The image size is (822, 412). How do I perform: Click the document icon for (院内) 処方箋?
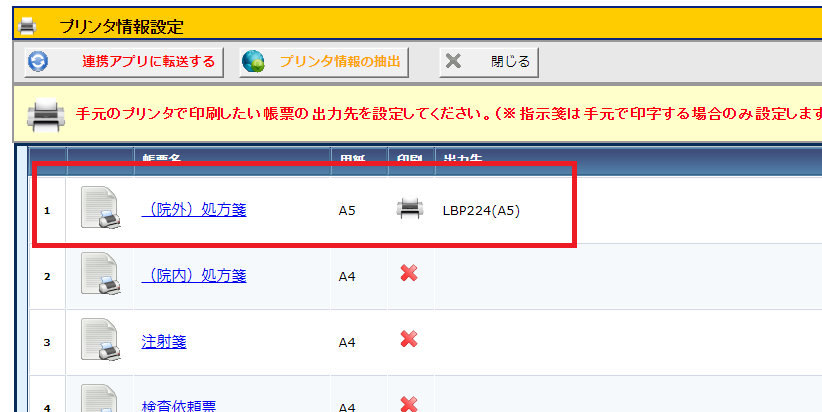[101, 274]
